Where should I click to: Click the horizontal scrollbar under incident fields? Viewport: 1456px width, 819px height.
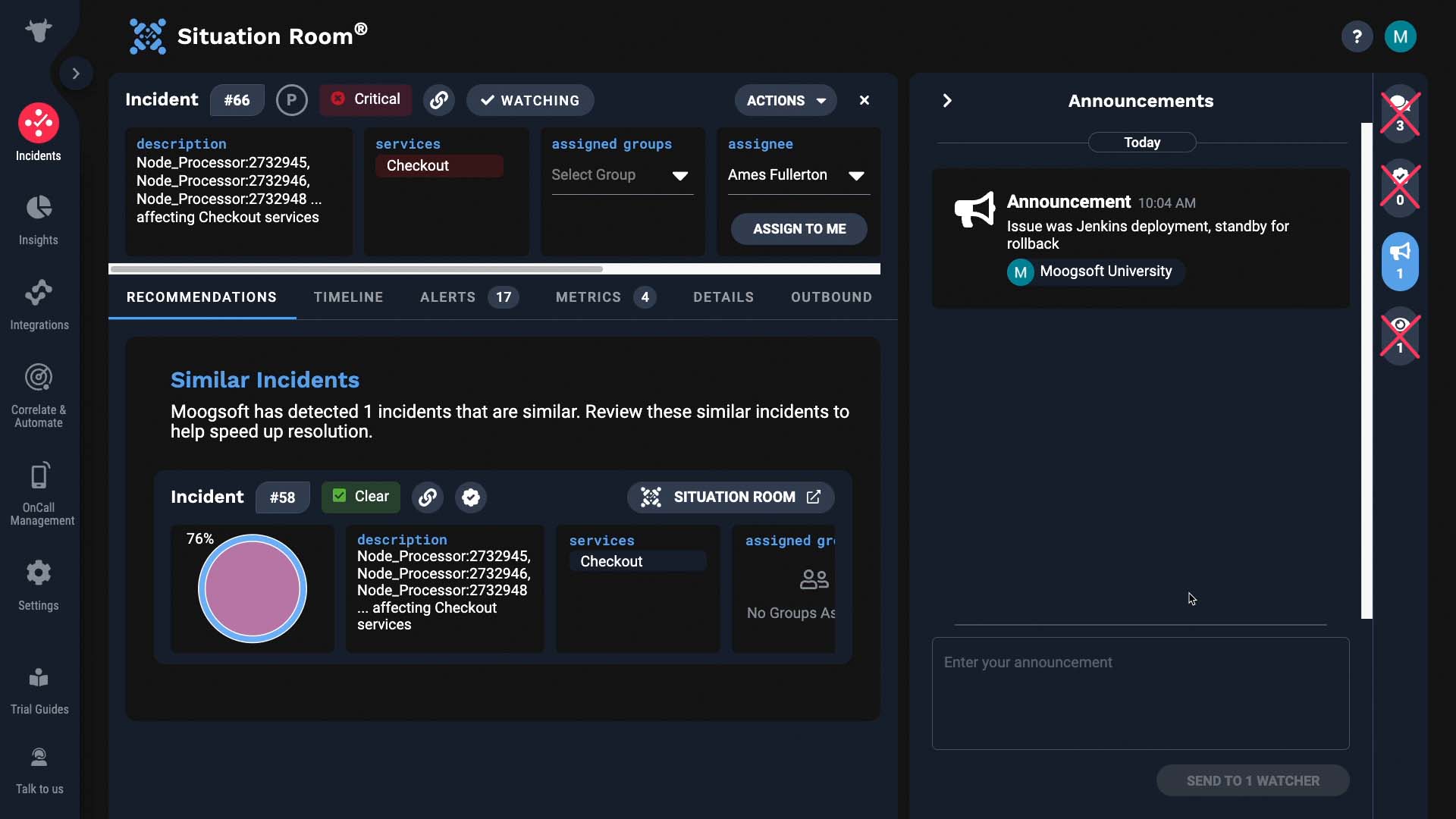coord(356,269)
